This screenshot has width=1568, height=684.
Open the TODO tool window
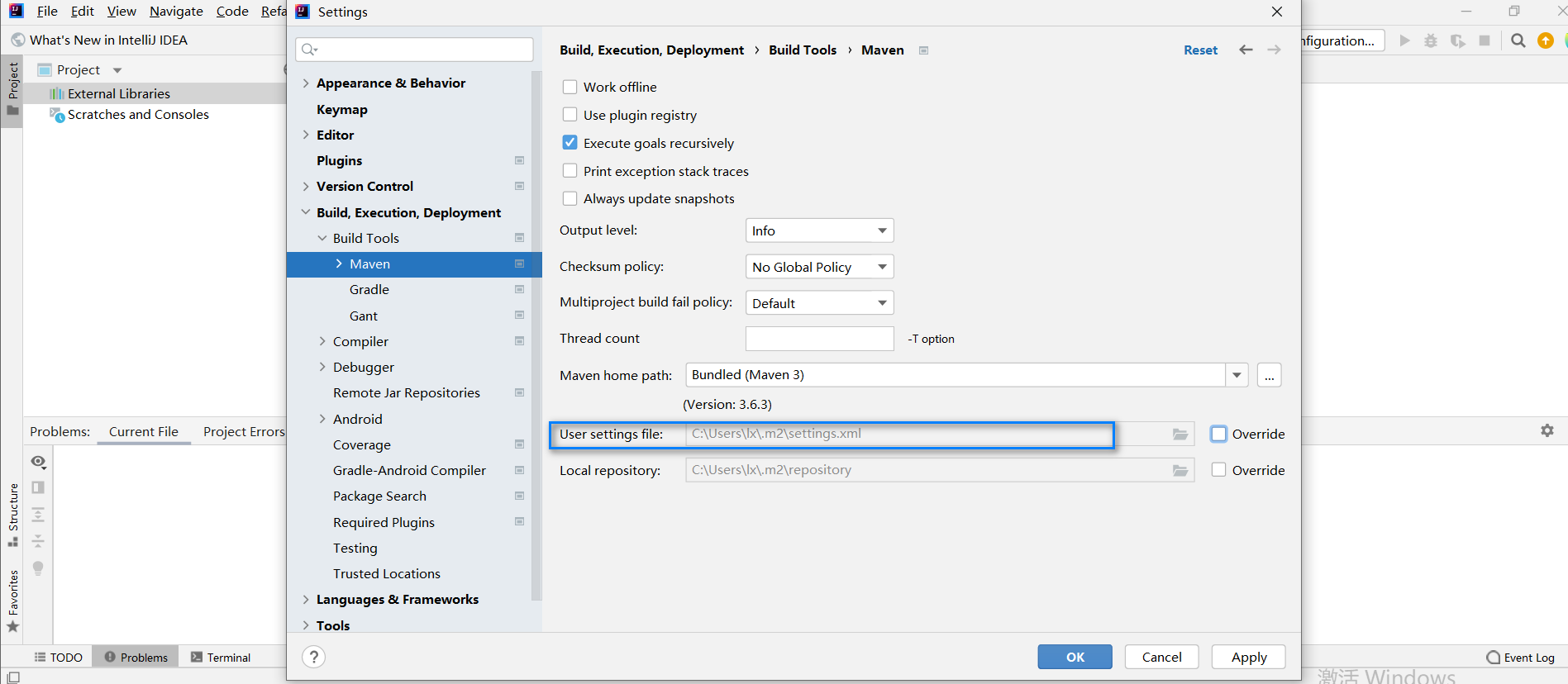(58, 658)
